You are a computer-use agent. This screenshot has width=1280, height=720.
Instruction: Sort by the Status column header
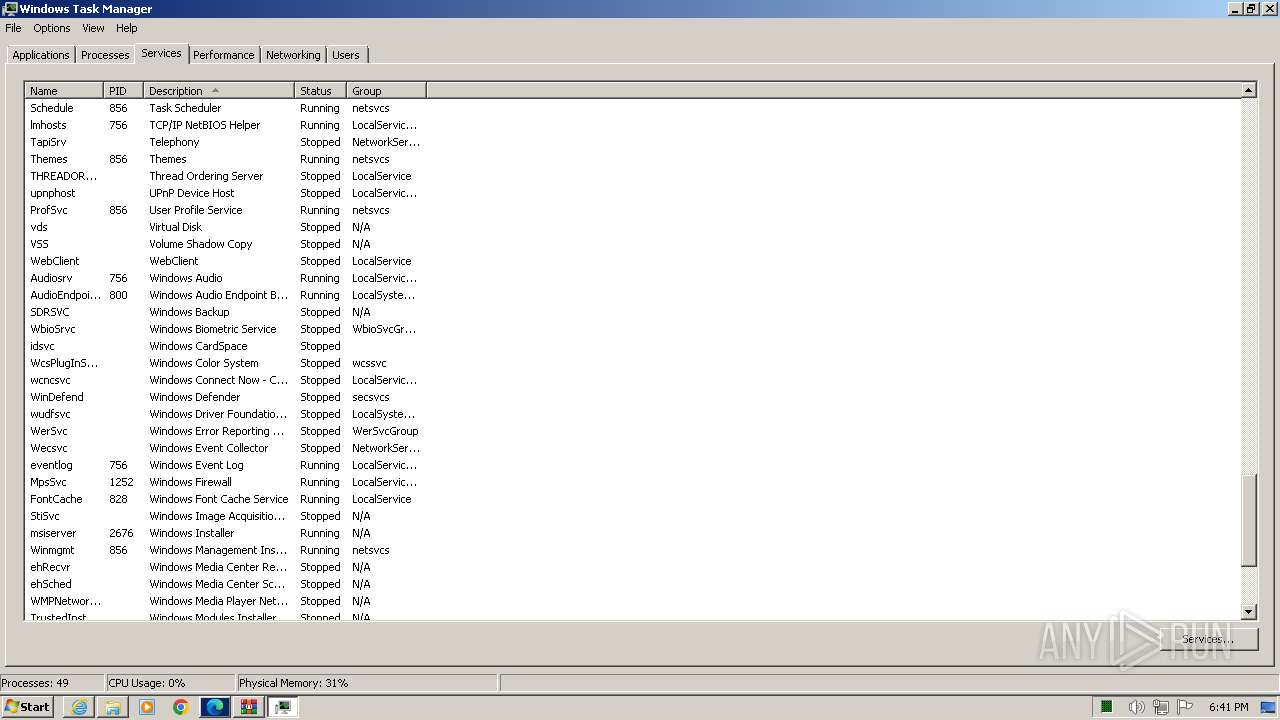[321, 91]
